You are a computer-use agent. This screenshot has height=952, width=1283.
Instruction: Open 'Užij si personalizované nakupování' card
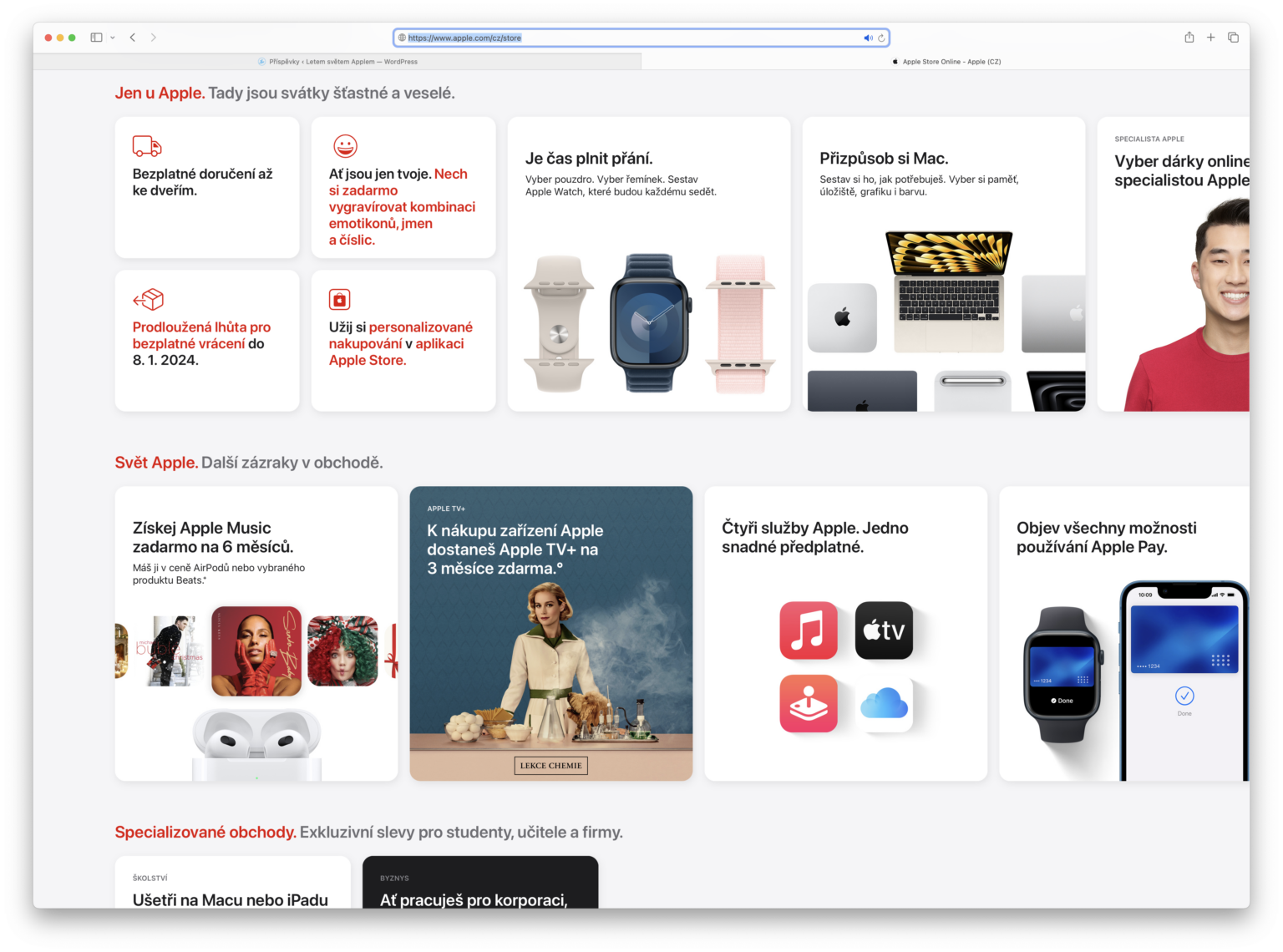click(x=403, y=341)
